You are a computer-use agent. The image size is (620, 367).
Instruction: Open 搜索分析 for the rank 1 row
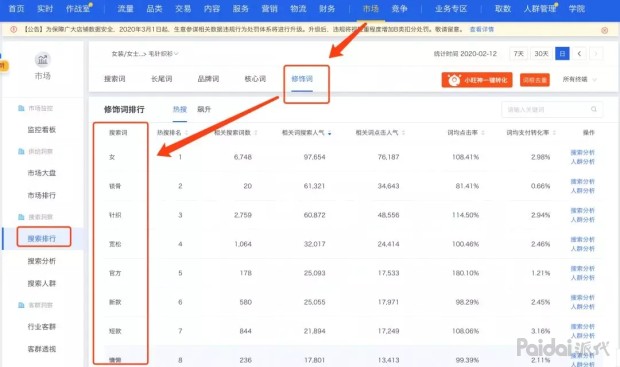point(582,153)
